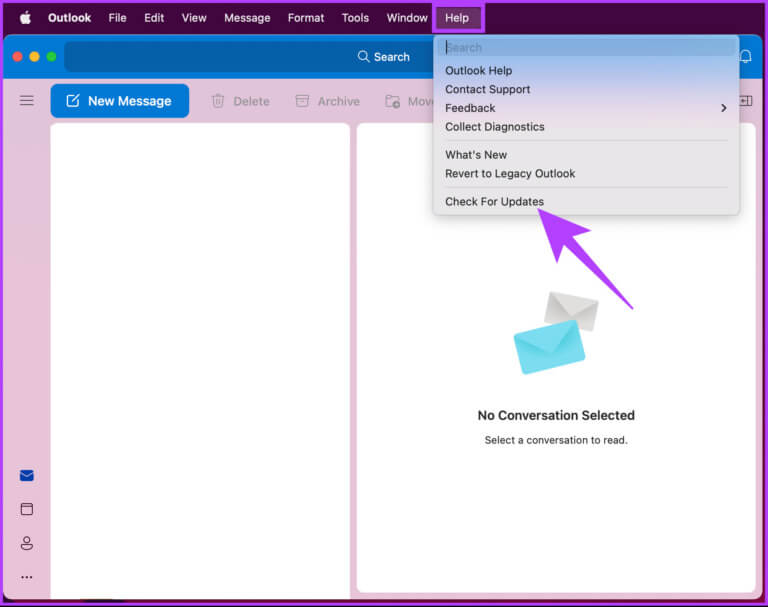768x607 pixels.
Task: Compose with New Message button
Action: point(120,101)
